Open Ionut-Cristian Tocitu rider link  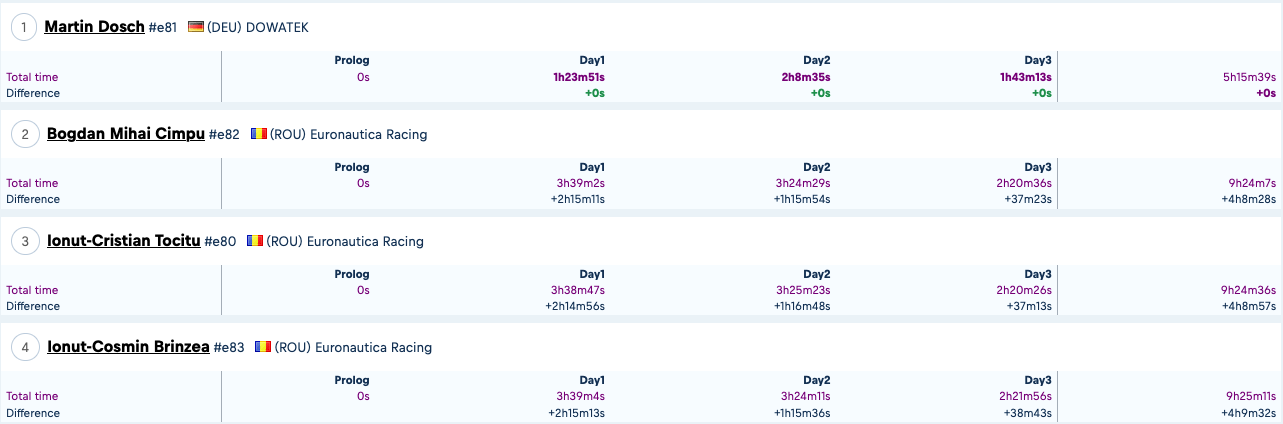pyautogui.click(x=124, y=241)
